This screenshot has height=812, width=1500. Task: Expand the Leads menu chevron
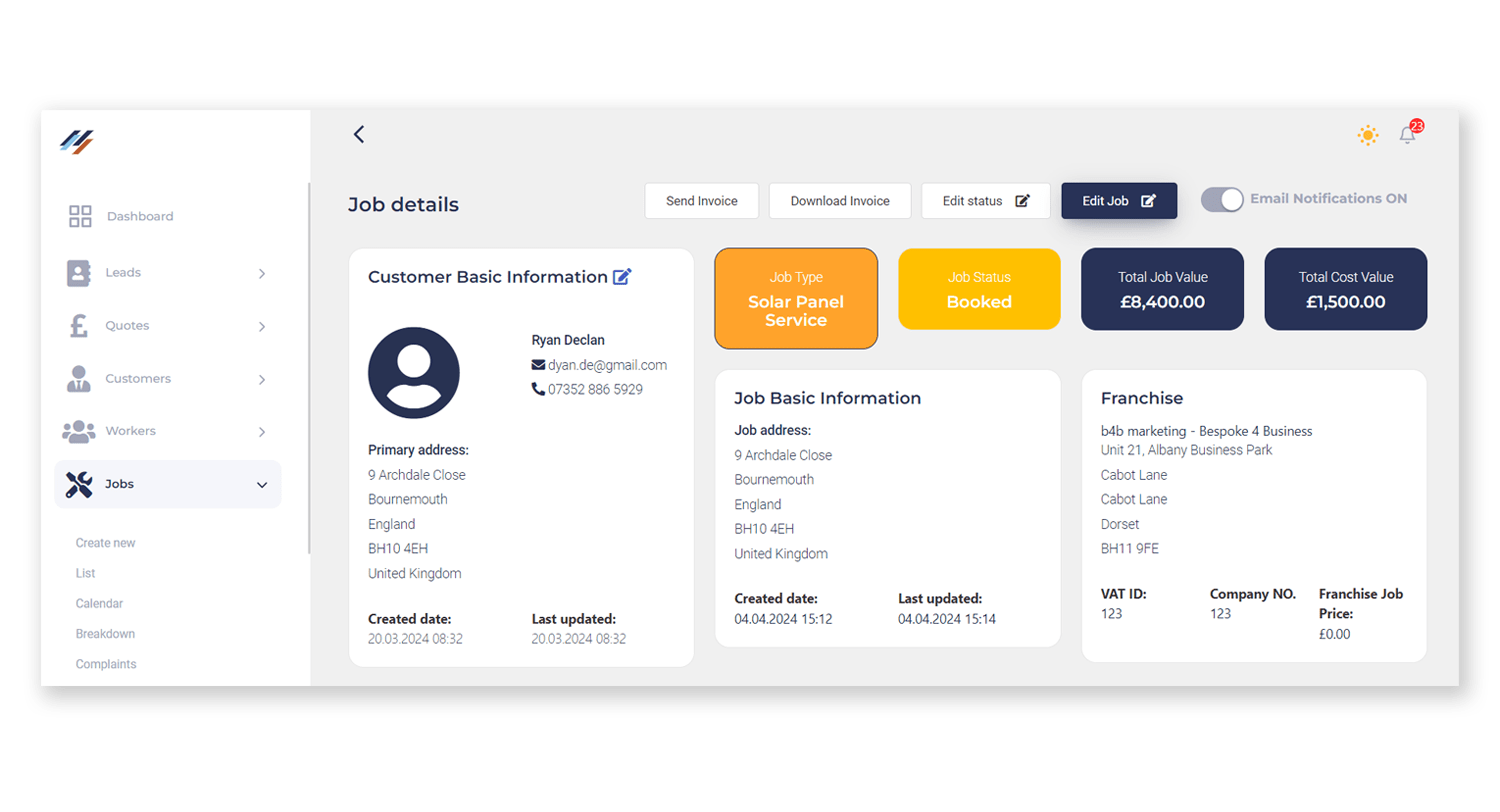pyautogui.click(x=262, y=273)
